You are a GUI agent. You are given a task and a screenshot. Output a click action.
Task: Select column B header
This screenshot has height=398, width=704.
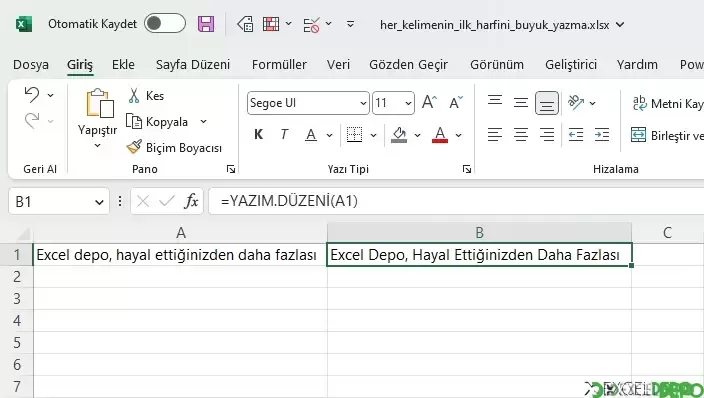[480, 233]
